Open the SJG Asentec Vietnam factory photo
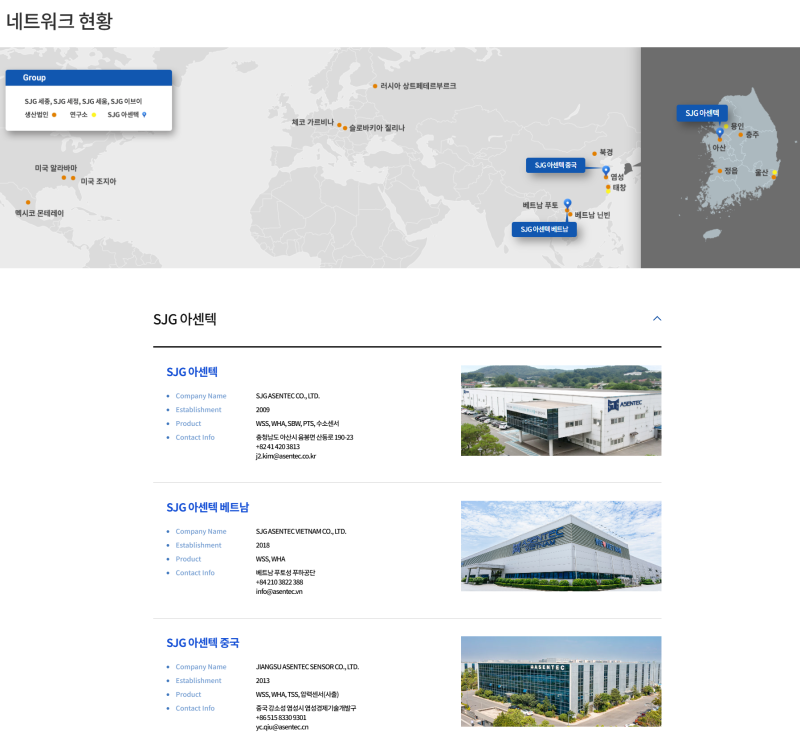The height and width of the screenshot is (753, 800). 560,546
